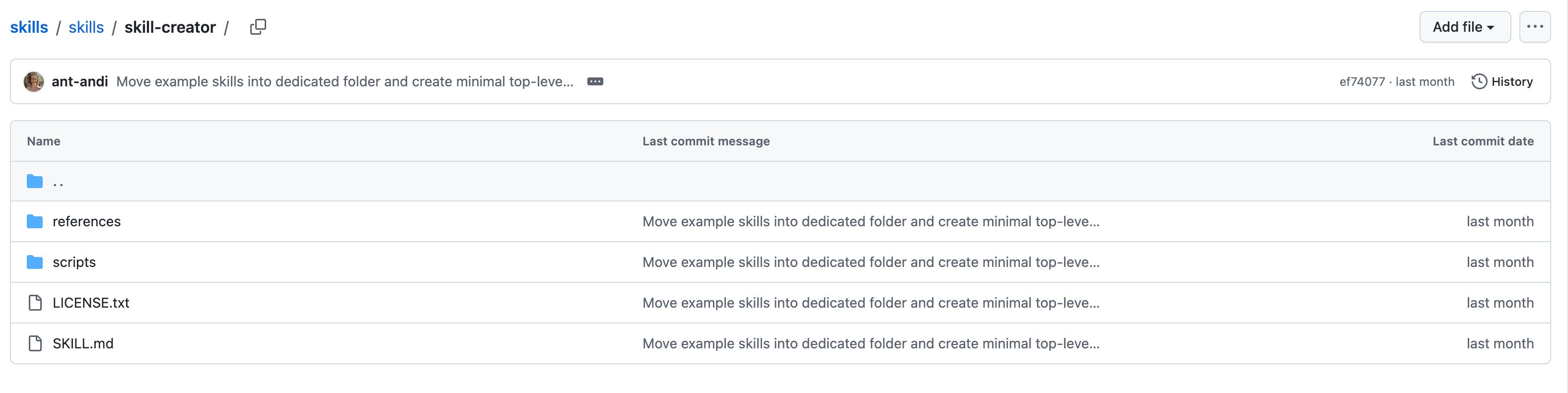Navigate to second skills breadcrumb link
The width and height of the screenshot is (1568, 393).
coord(86,27)
